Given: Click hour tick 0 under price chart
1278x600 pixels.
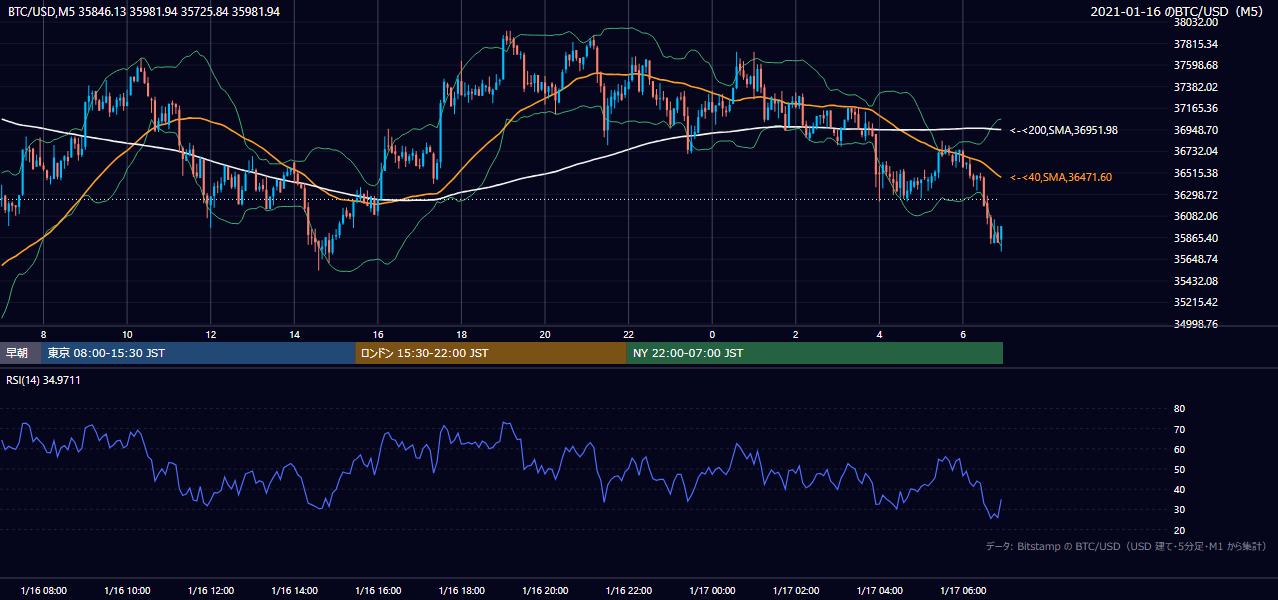Looking at the screenshot, I should click(712, 334).
